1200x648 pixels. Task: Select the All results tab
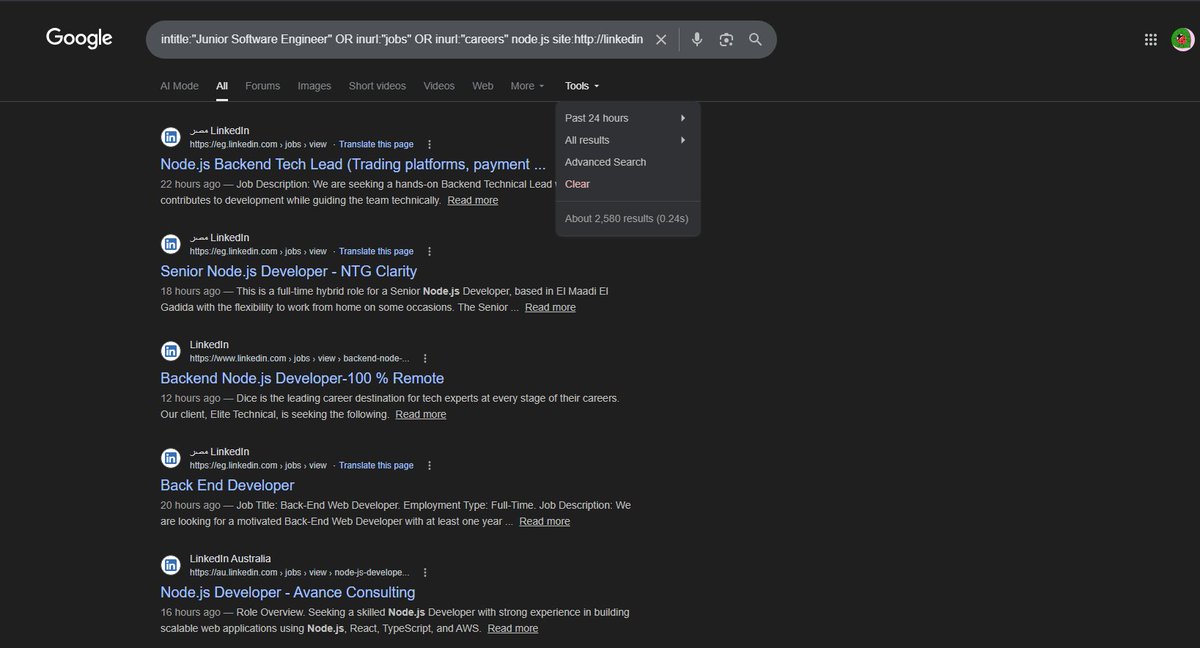point(222,86)
